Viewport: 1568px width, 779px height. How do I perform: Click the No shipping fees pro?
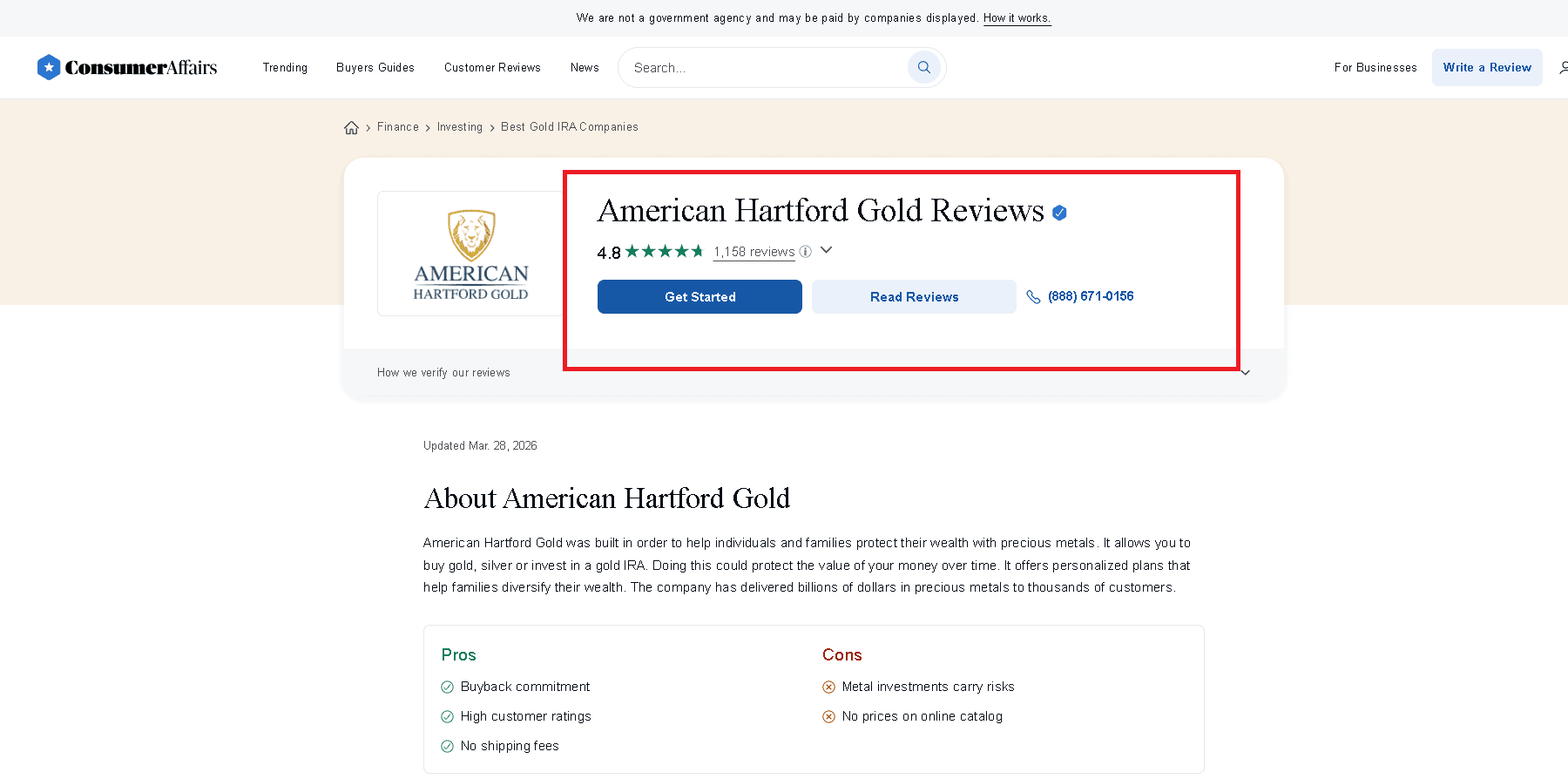510,746
